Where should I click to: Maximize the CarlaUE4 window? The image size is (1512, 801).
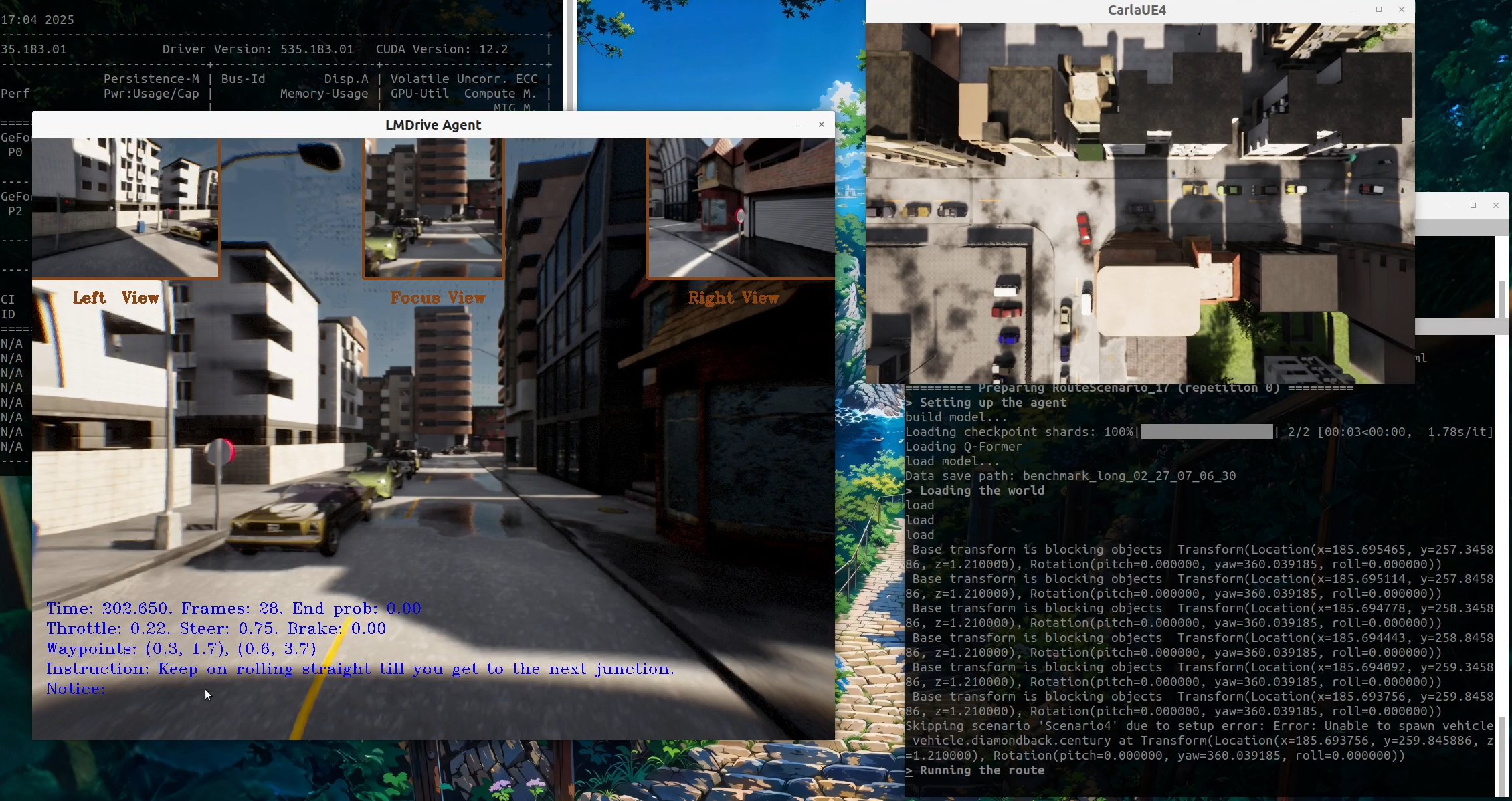(1379, 9)
